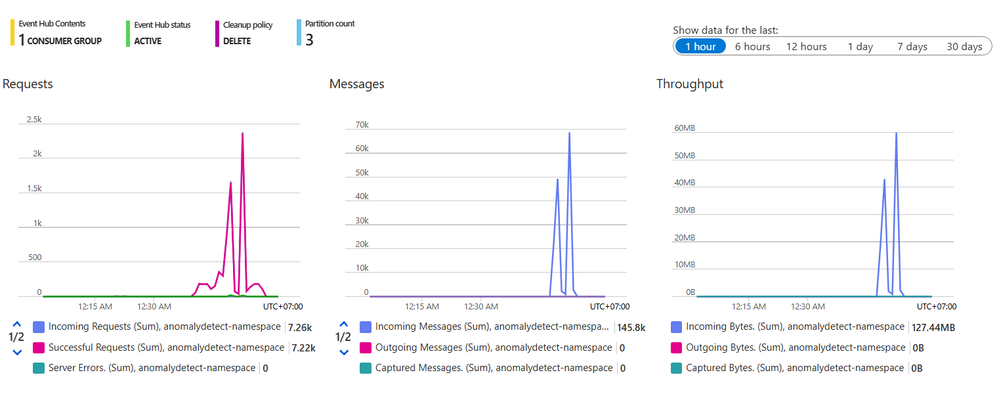
Task: Open the 1 Consumer Group tile
Action: point(56,33)
